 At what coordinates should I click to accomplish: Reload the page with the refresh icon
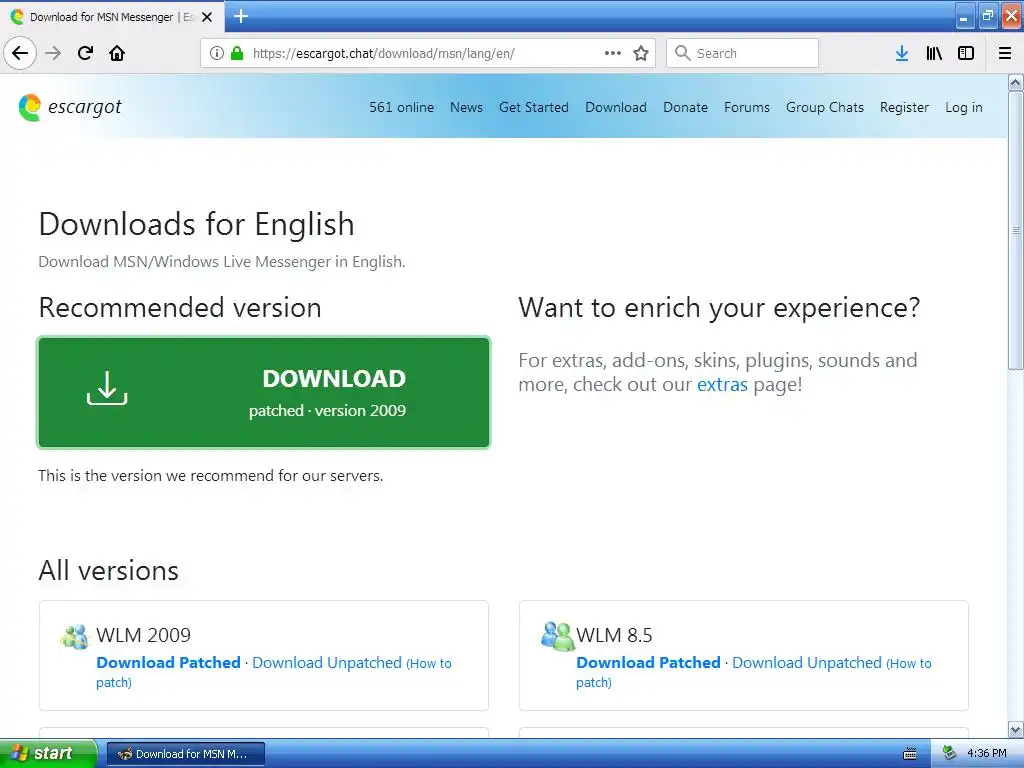[x=85, y=53]
